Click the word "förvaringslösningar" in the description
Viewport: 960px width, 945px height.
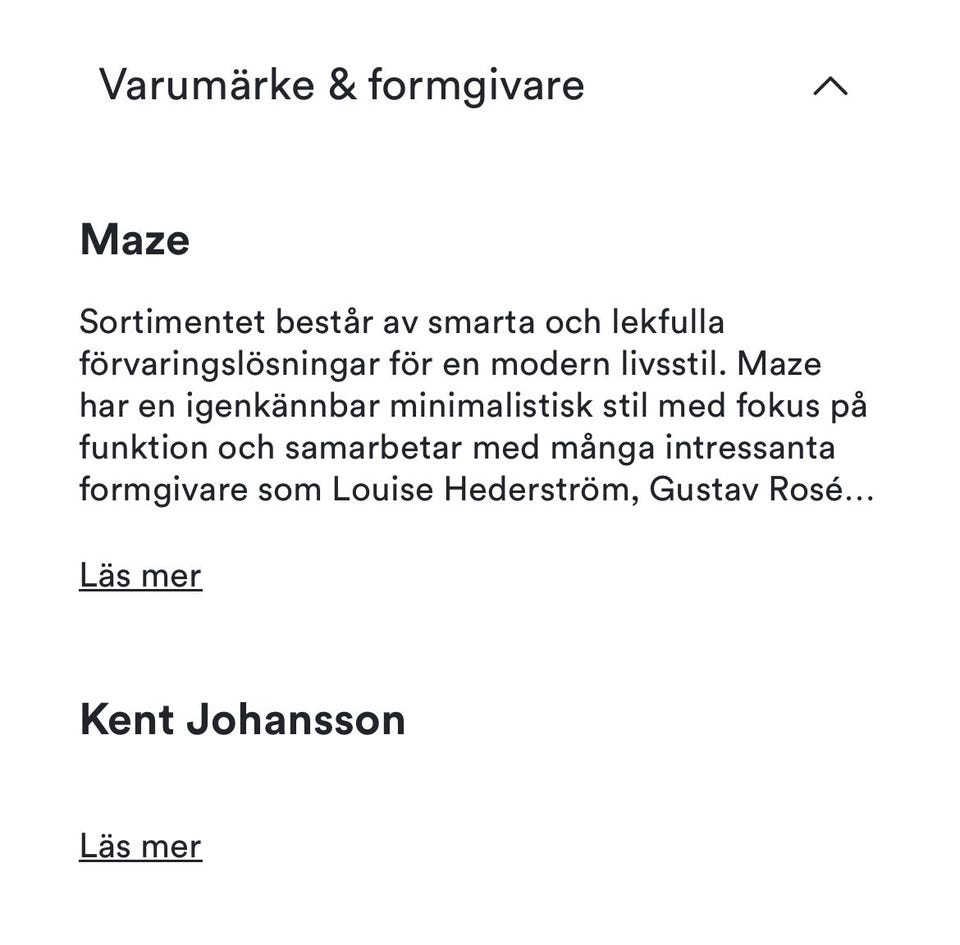tap(229, 364)
